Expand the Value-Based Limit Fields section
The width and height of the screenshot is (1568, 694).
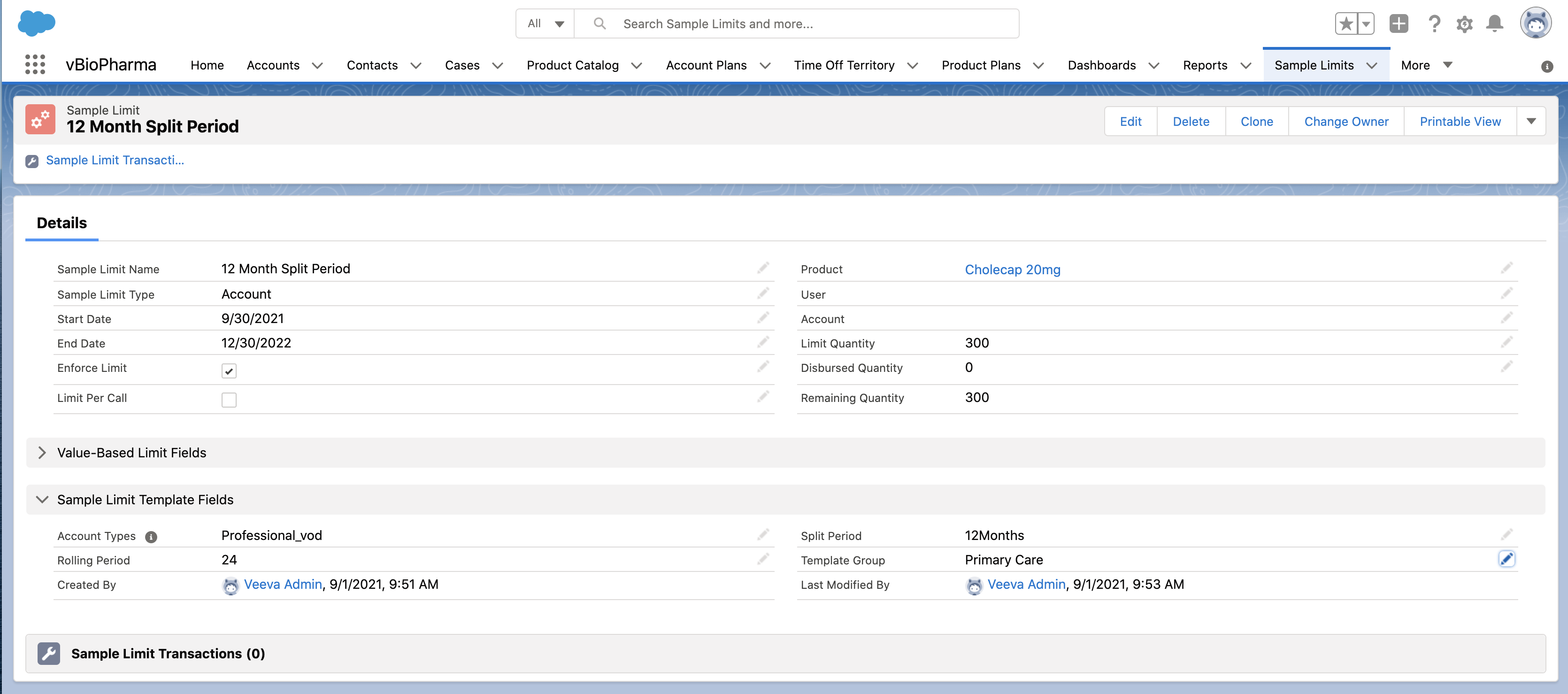click(x=42, y=452)
